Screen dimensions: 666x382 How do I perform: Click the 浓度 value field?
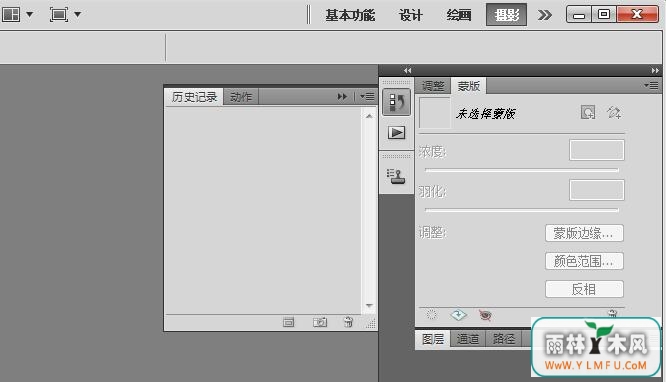[597, 150]
